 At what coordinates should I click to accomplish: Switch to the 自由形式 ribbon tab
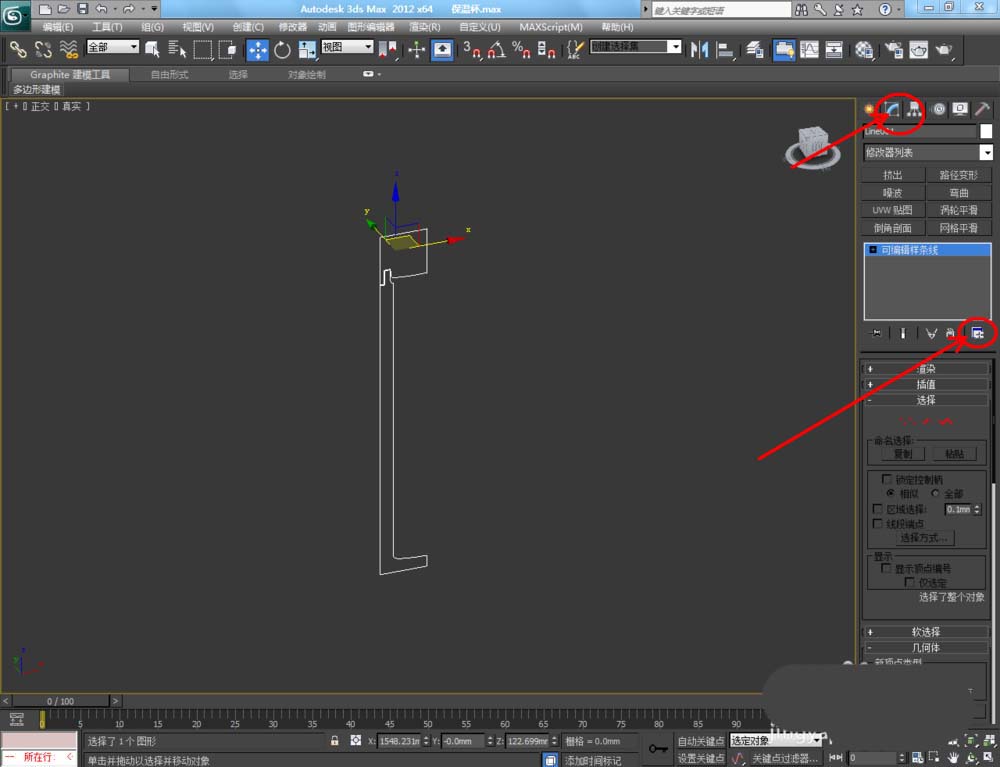pos(169,74)
